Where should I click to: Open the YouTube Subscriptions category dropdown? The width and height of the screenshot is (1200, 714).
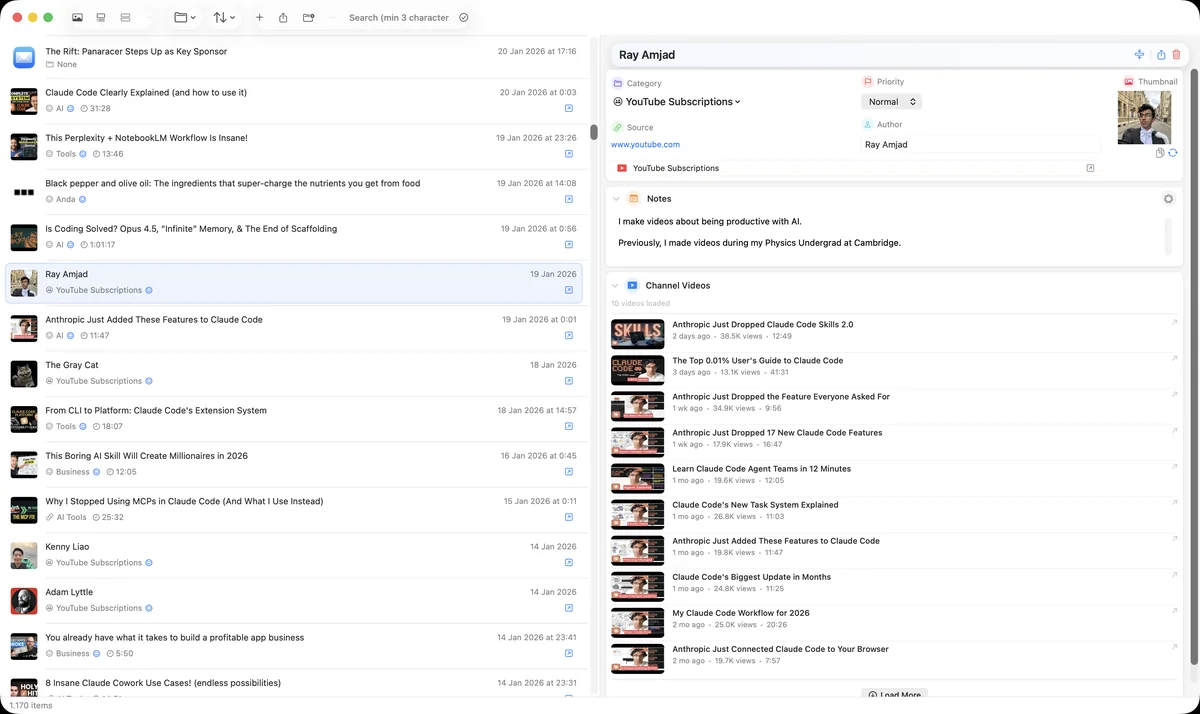[x=677, y=102]
